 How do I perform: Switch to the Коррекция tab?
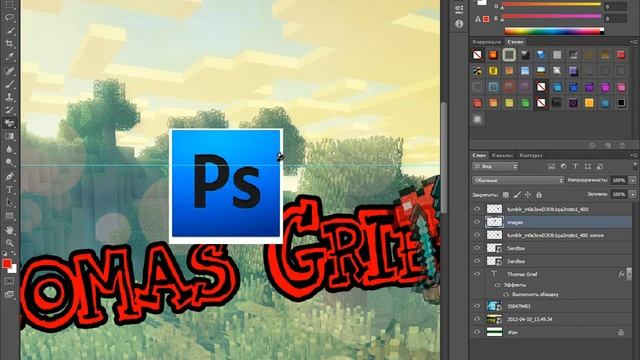pos(487,42)
